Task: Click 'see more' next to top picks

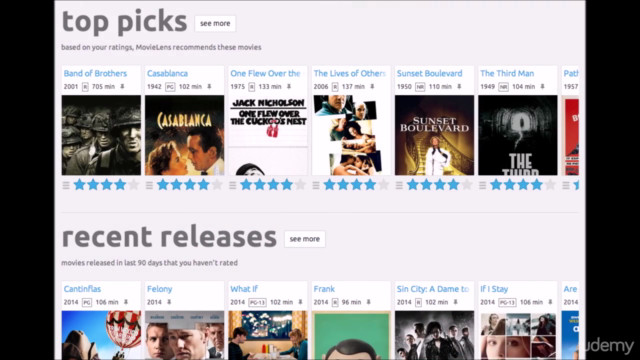Action: click(215, 23)
